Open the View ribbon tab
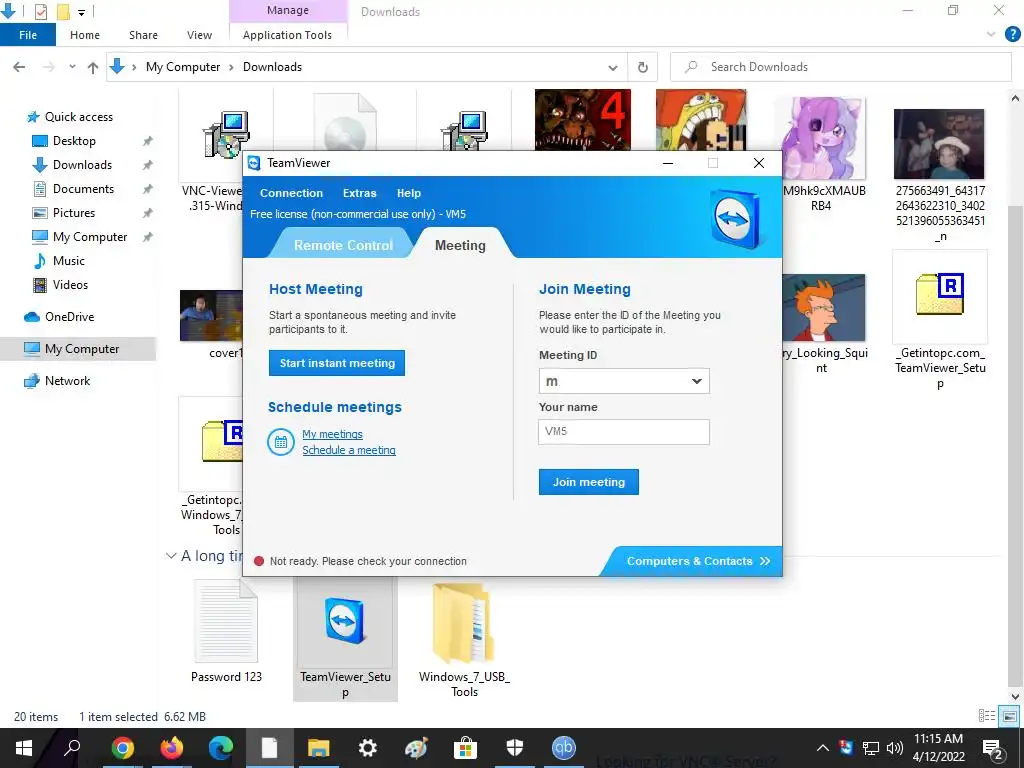Viewport: 1024px width, 768px height. click(x=199, y=35)
